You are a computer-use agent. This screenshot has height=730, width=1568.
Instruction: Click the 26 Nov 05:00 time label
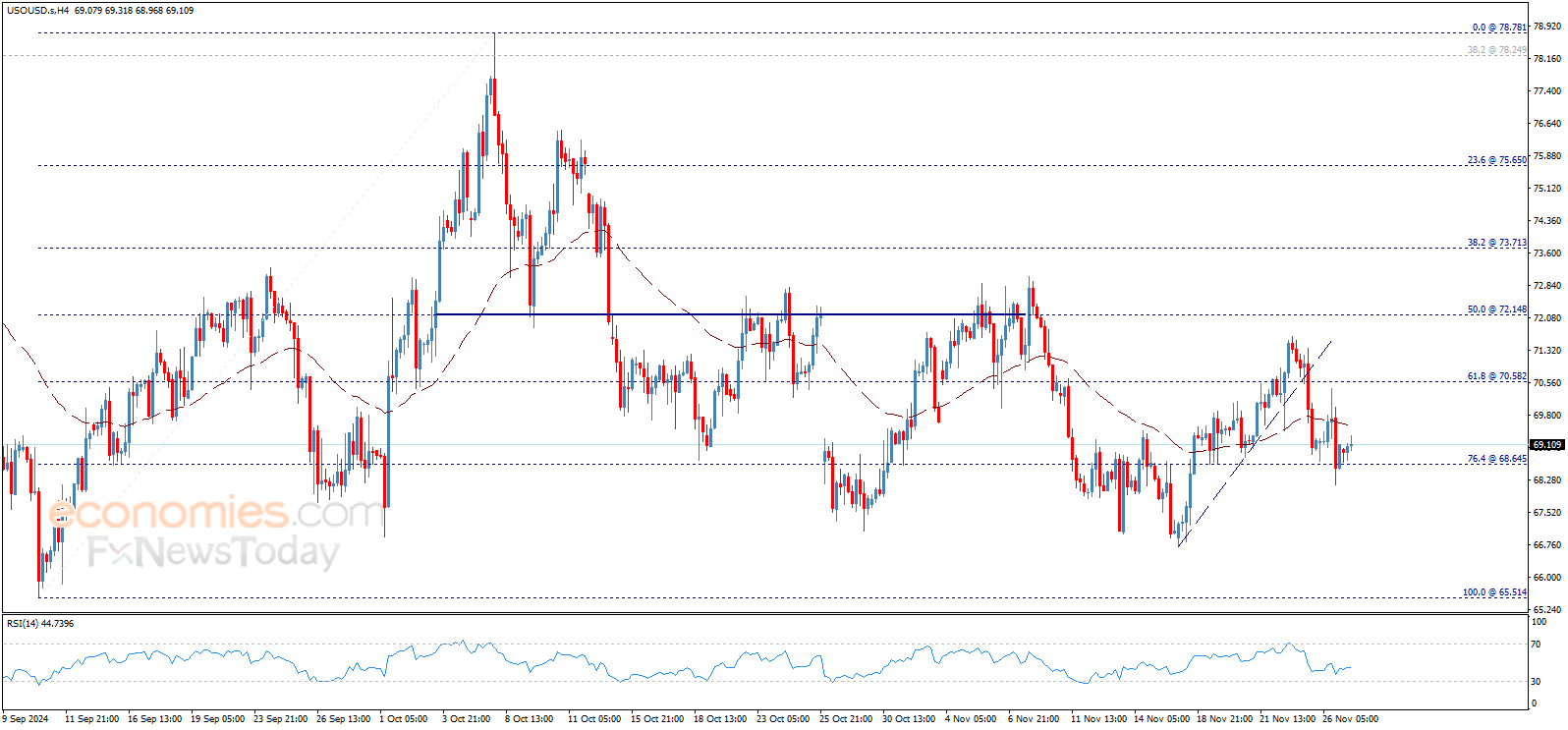tap(1350, 719)
